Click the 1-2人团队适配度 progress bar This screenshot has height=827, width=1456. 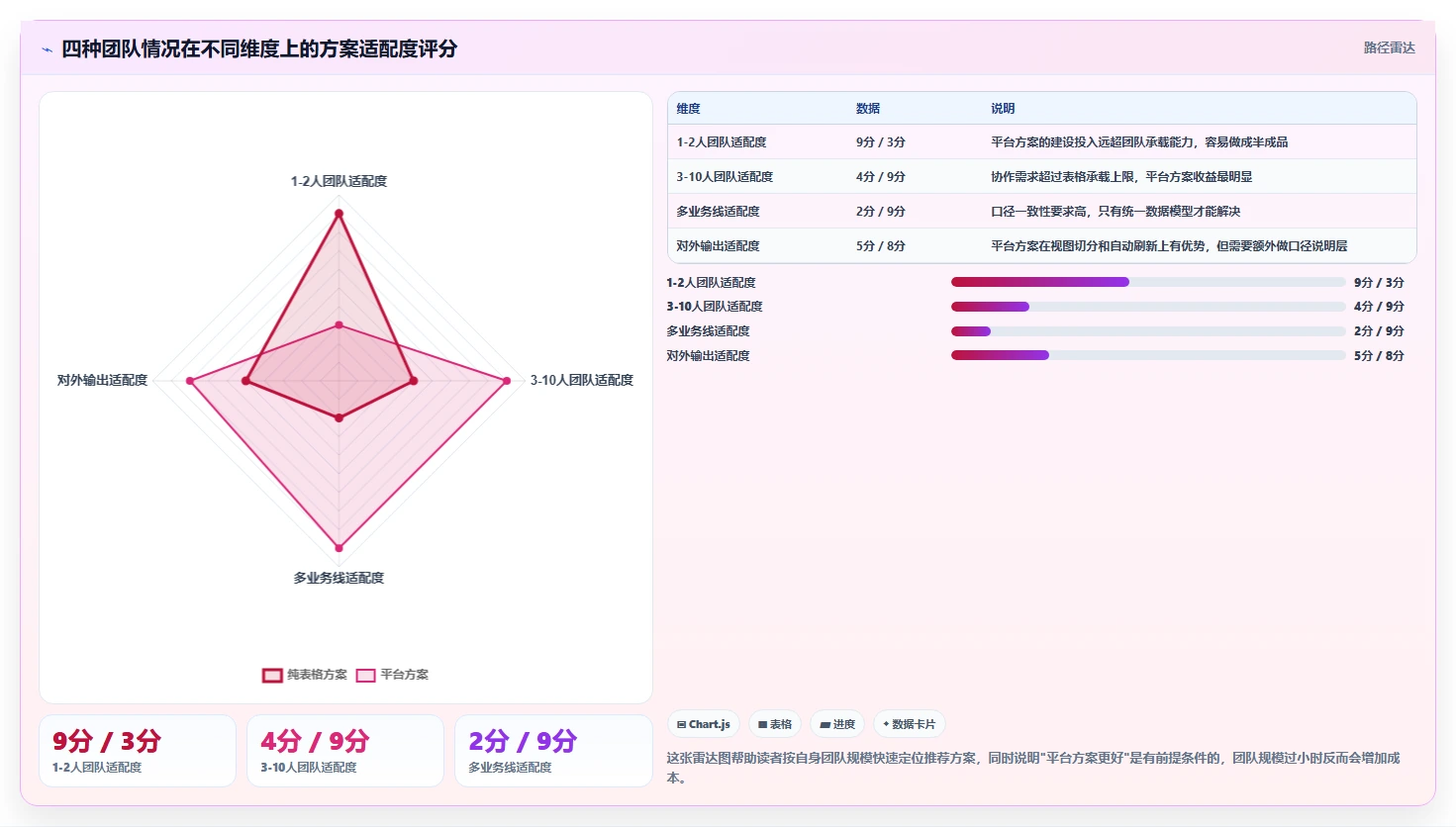pyautogui.click(x=1148, y=282)
